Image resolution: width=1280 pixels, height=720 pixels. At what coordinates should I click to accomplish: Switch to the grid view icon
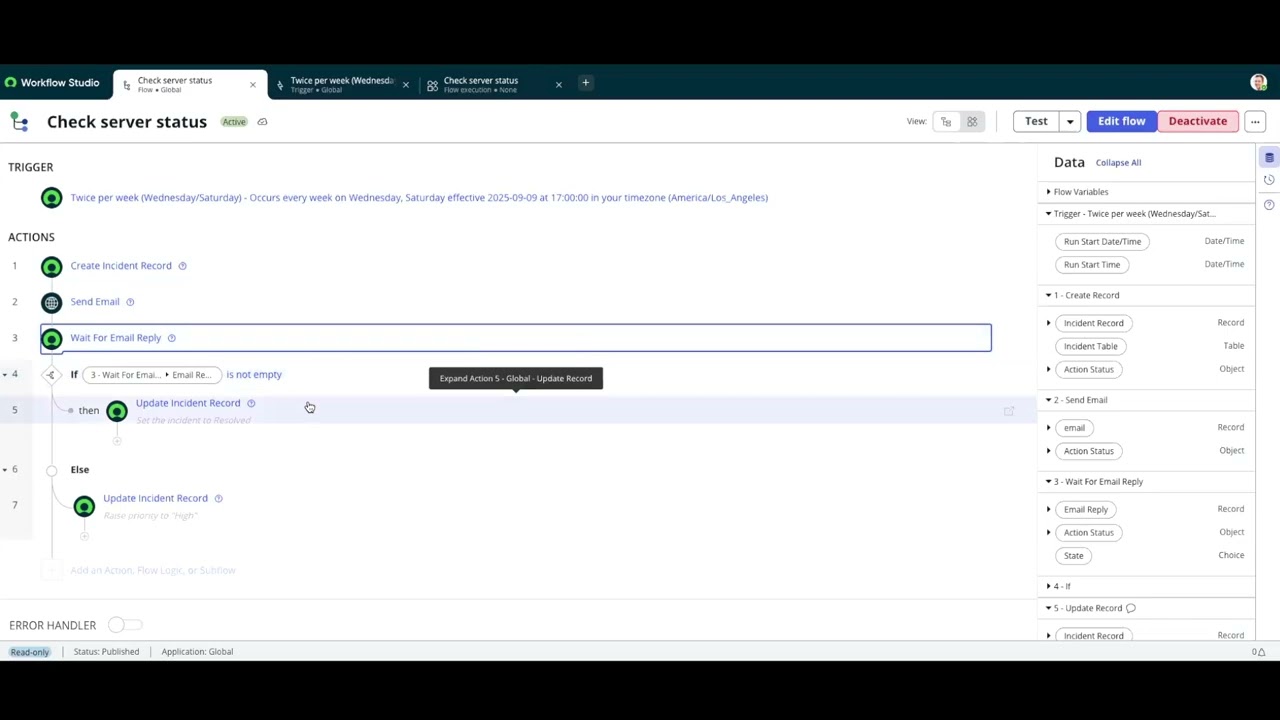pyautogui.click(x=971, y=121)
